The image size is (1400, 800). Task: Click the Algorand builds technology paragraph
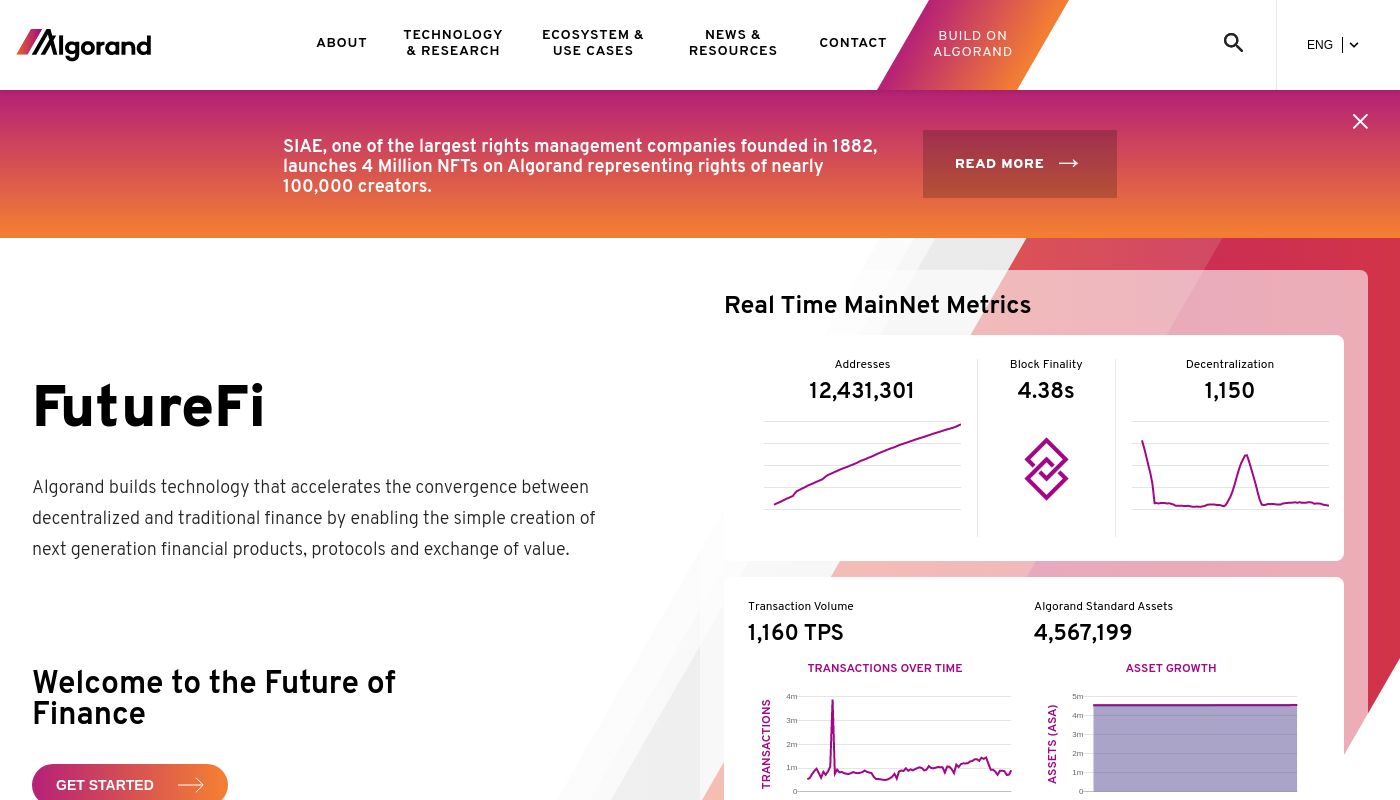(314, 518)
